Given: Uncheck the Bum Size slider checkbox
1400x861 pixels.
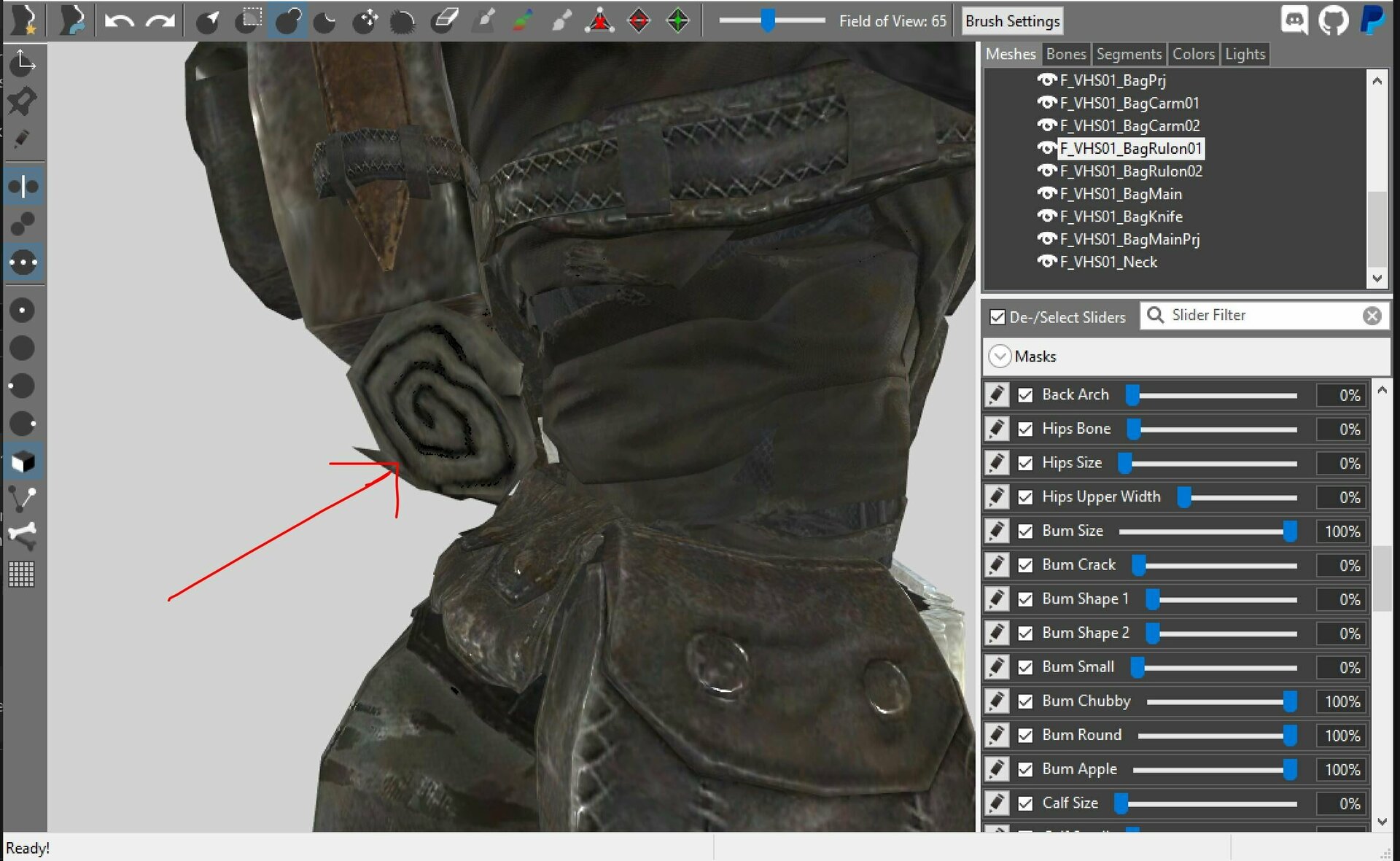Looking at the screenshot, I should [1025, 531].
